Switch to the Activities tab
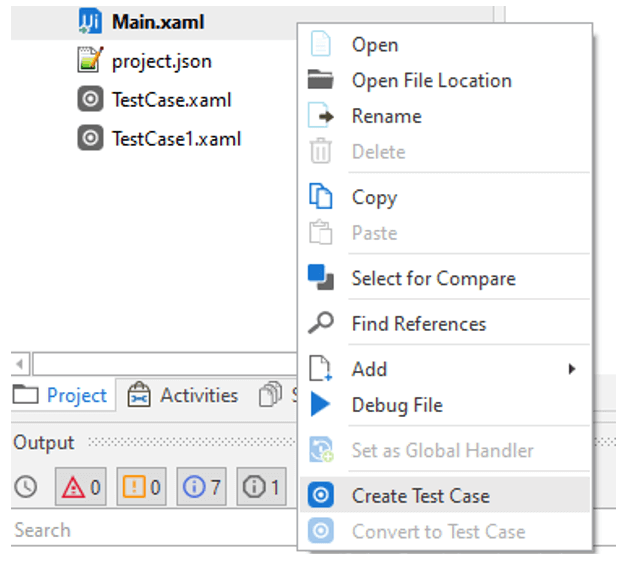Screen dimensions: 635x568 184,395
